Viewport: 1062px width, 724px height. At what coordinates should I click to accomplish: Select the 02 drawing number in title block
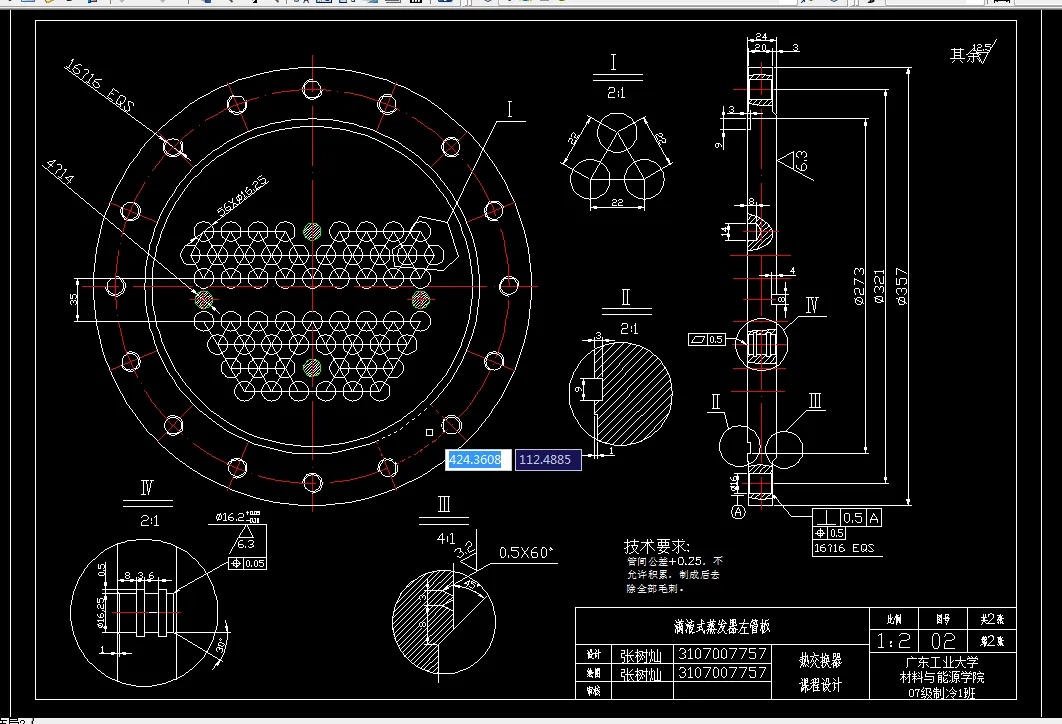point(943,641)
